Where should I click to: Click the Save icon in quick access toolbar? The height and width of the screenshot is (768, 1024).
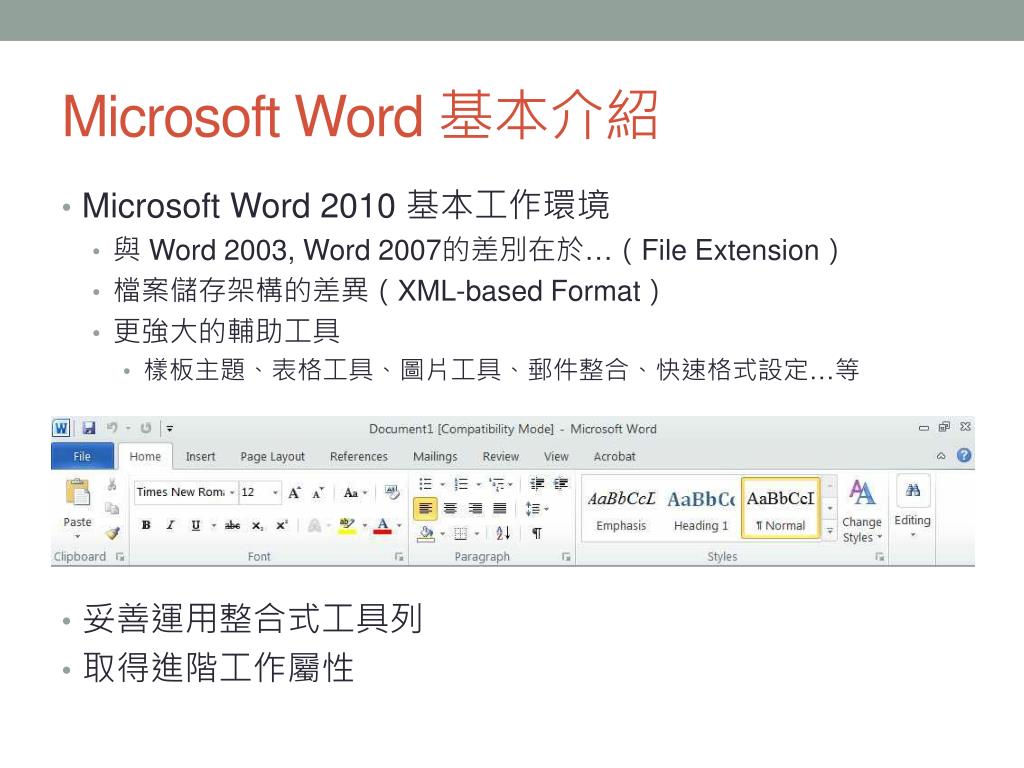click(x=89, y=428)
